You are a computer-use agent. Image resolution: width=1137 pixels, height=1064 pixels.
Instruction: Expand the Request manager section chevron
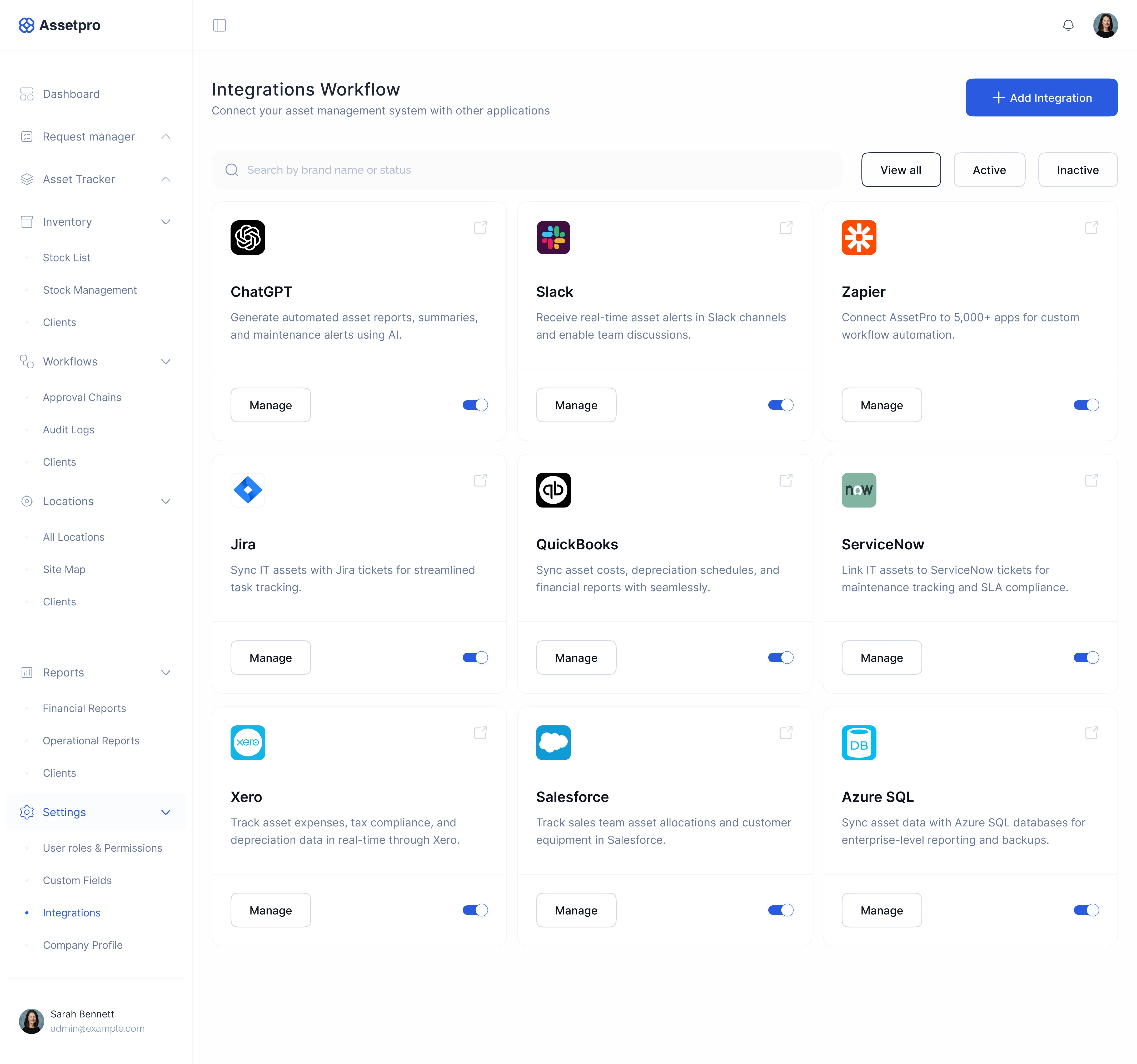pyautogui.click(x=166, y=137)
